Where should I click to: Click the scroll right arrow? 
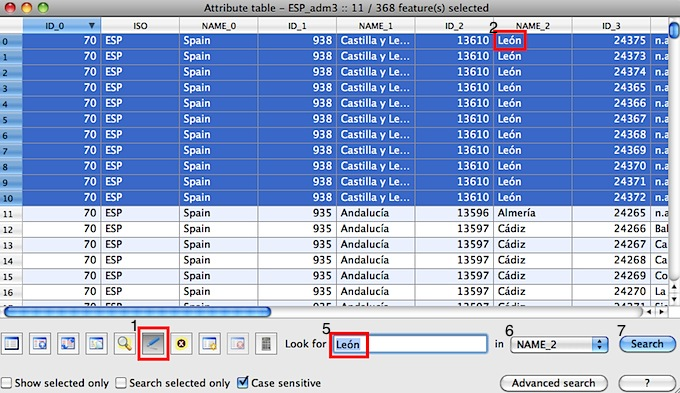(661, 311)
